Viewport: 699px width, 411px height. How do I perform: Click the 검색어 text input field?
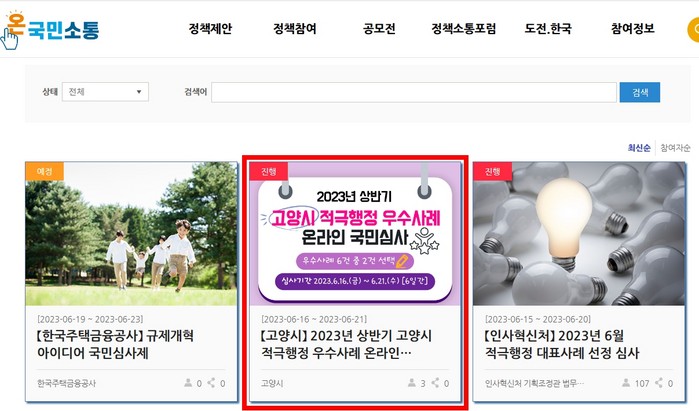pyautogui.click(x=414, y=92)
